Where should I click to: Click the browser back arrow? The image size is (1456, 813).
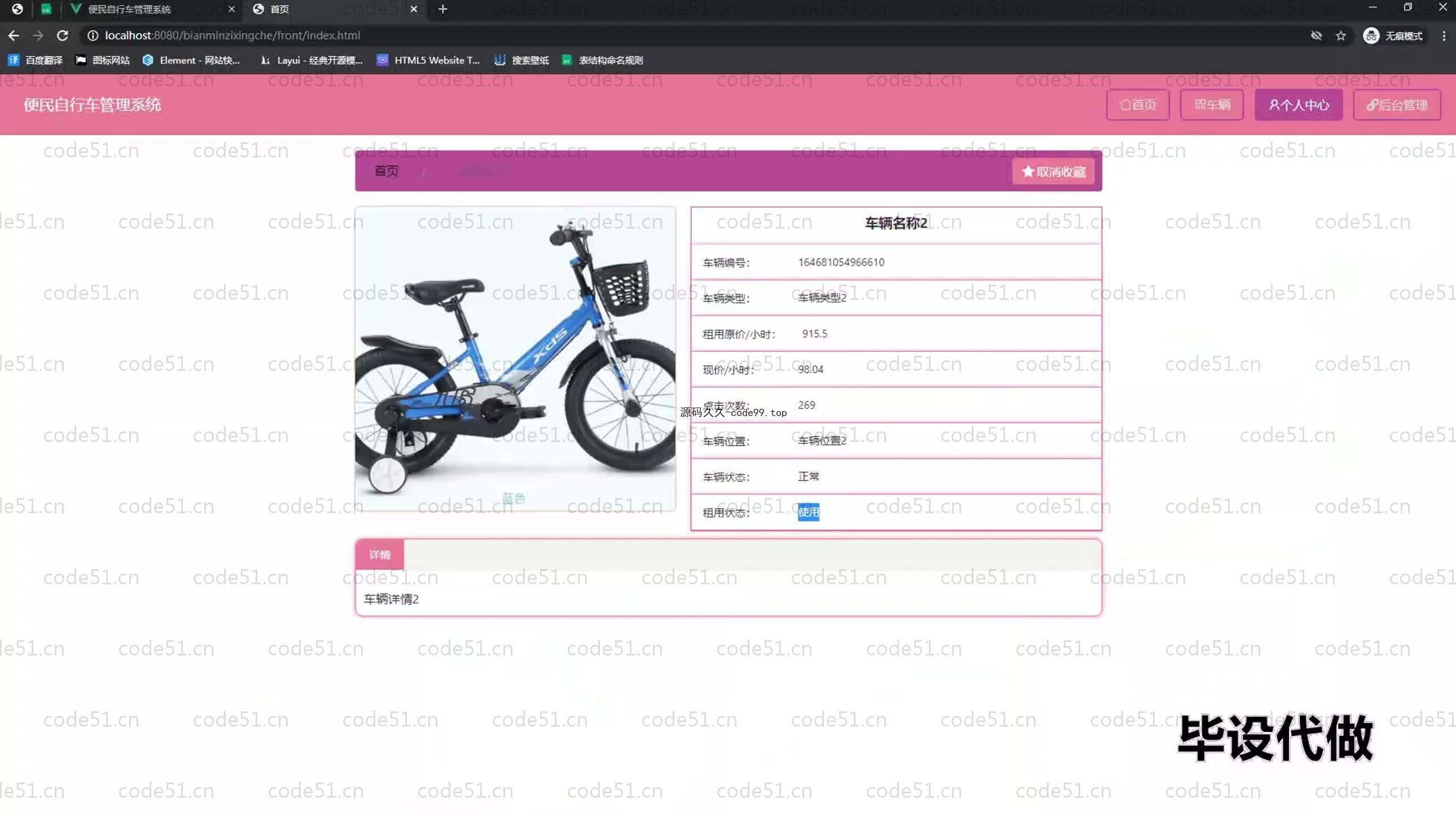click(x=14, y=36)
